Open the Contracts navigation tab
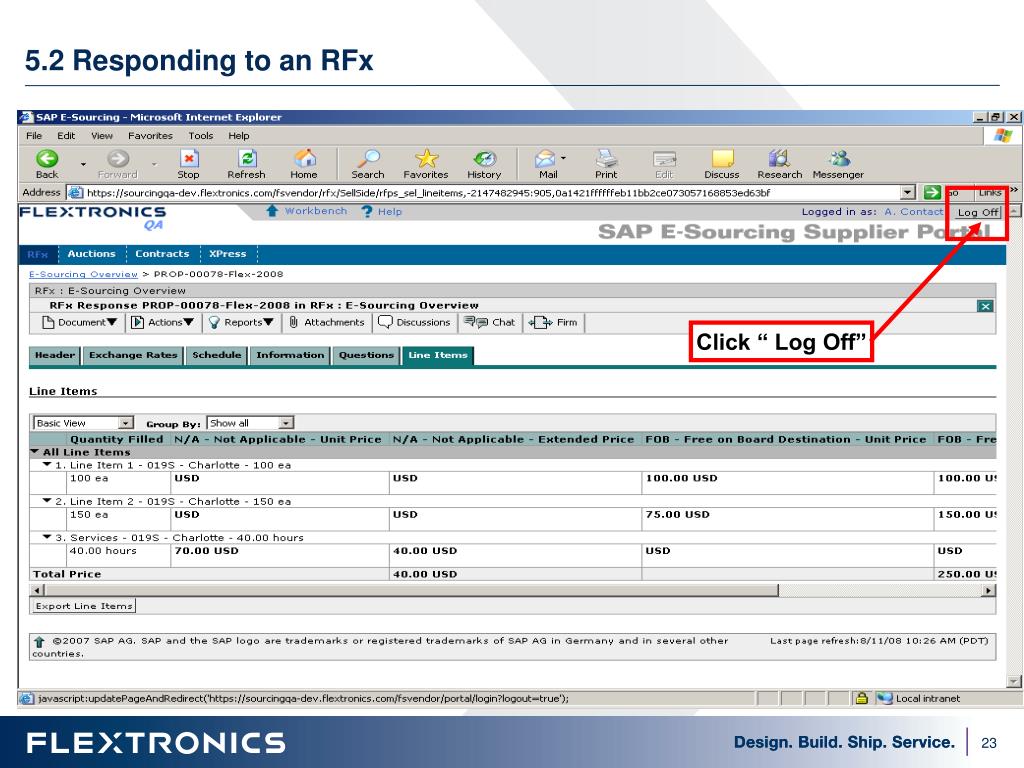 click(x=162, y=254)
